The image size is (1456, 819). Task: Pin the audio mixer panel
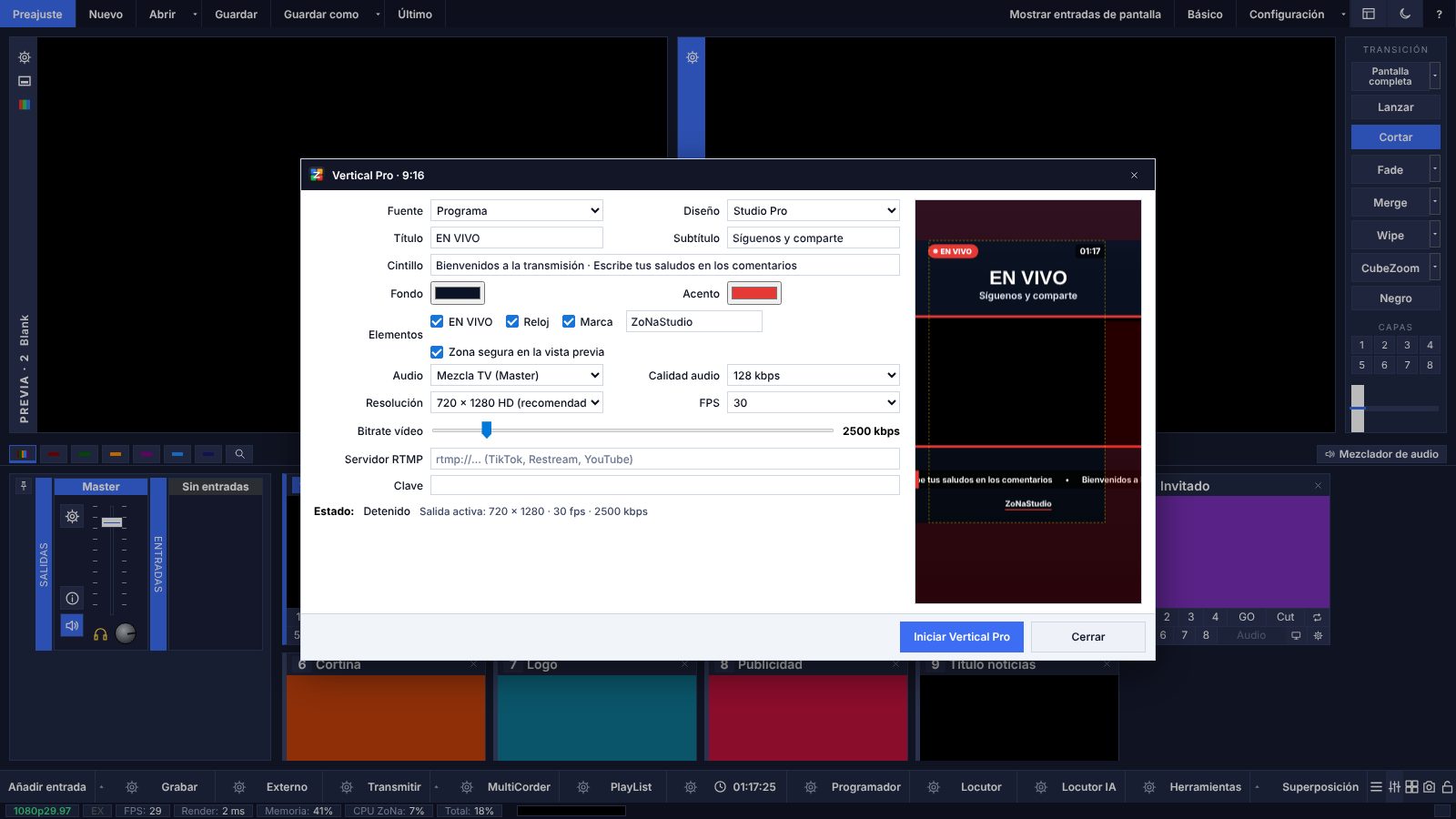pos(24,486)
